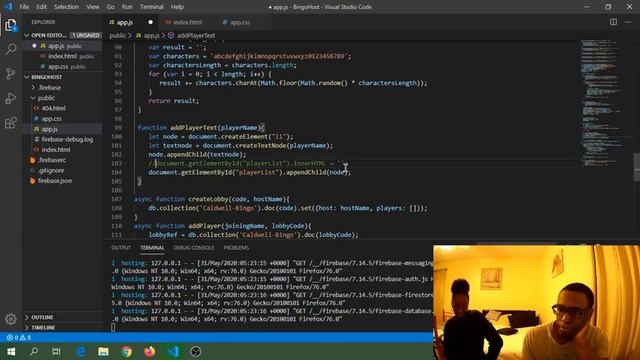Click the public breadcrumb segment
This screenshot has height=360, width=640.
coord(118,36)
